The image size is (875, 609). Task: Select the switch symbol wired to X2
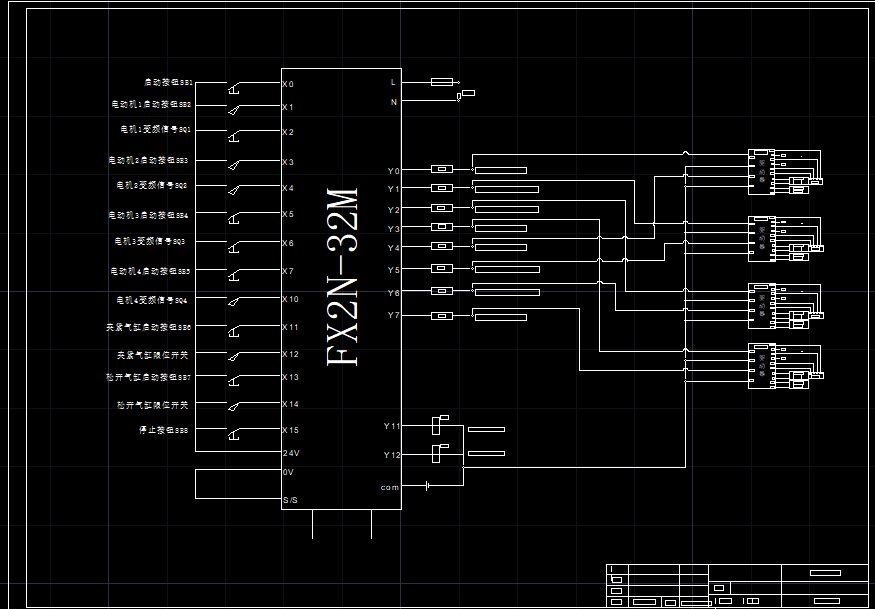234,136
